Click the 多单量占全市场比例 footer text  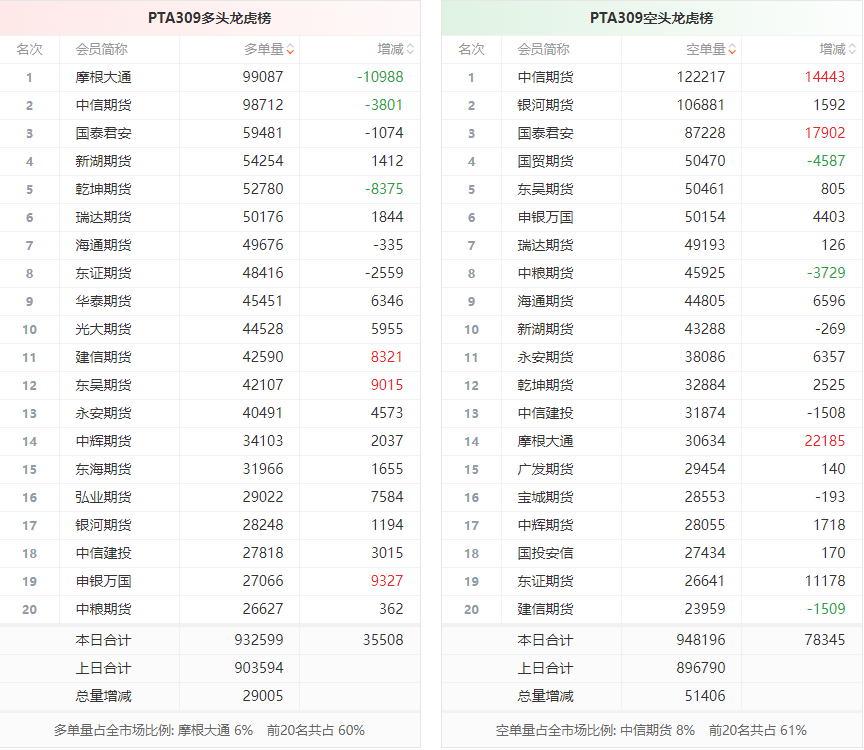click(x=153, y=731)
